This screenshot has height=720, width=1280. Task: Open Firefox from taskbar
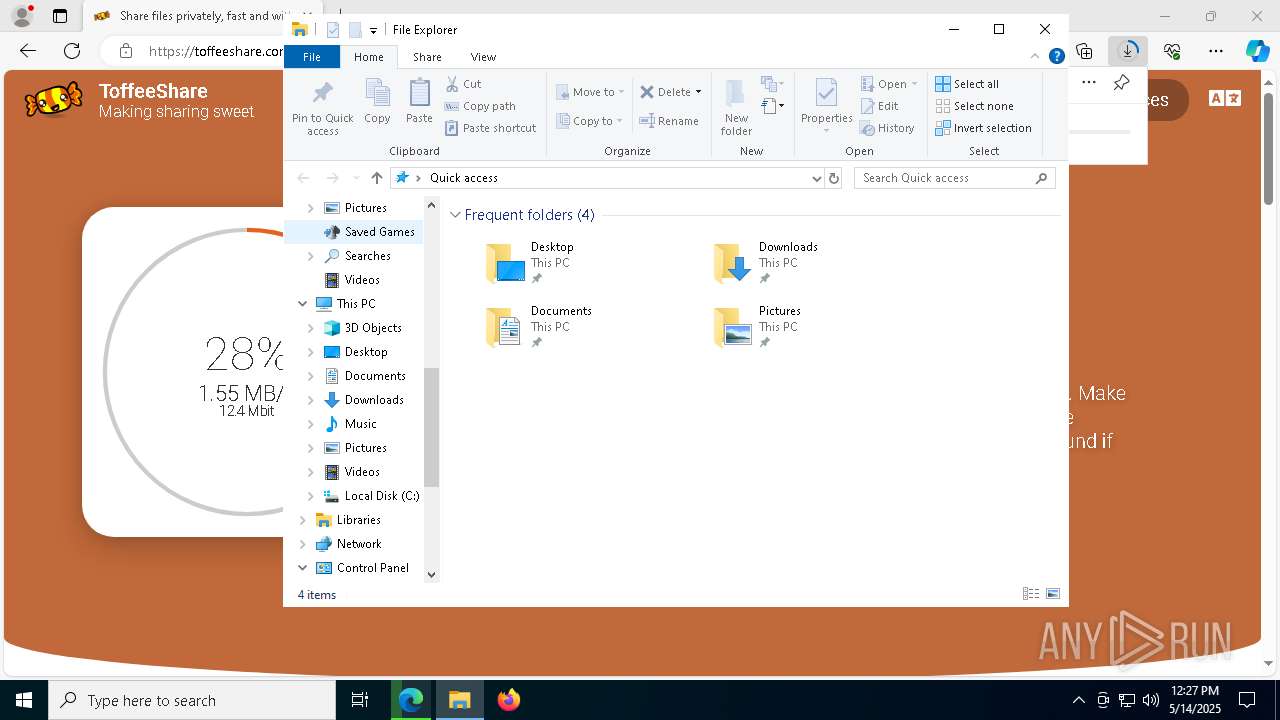(x=509, y=700)
